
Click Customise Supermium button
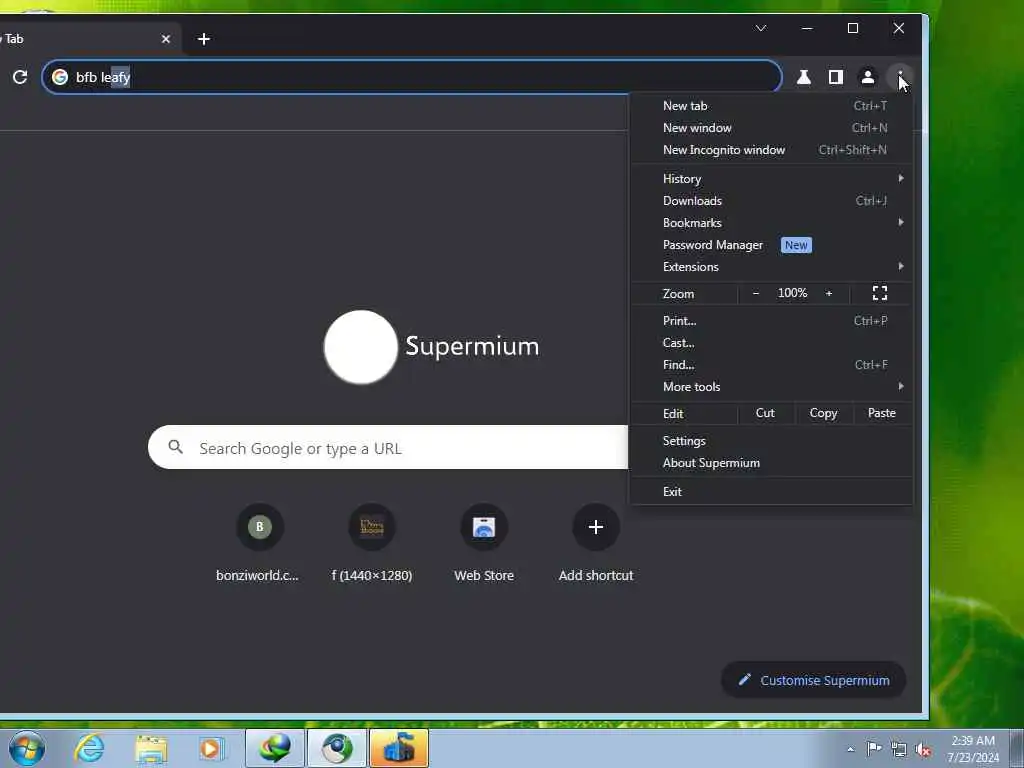[x=814, y=680]
